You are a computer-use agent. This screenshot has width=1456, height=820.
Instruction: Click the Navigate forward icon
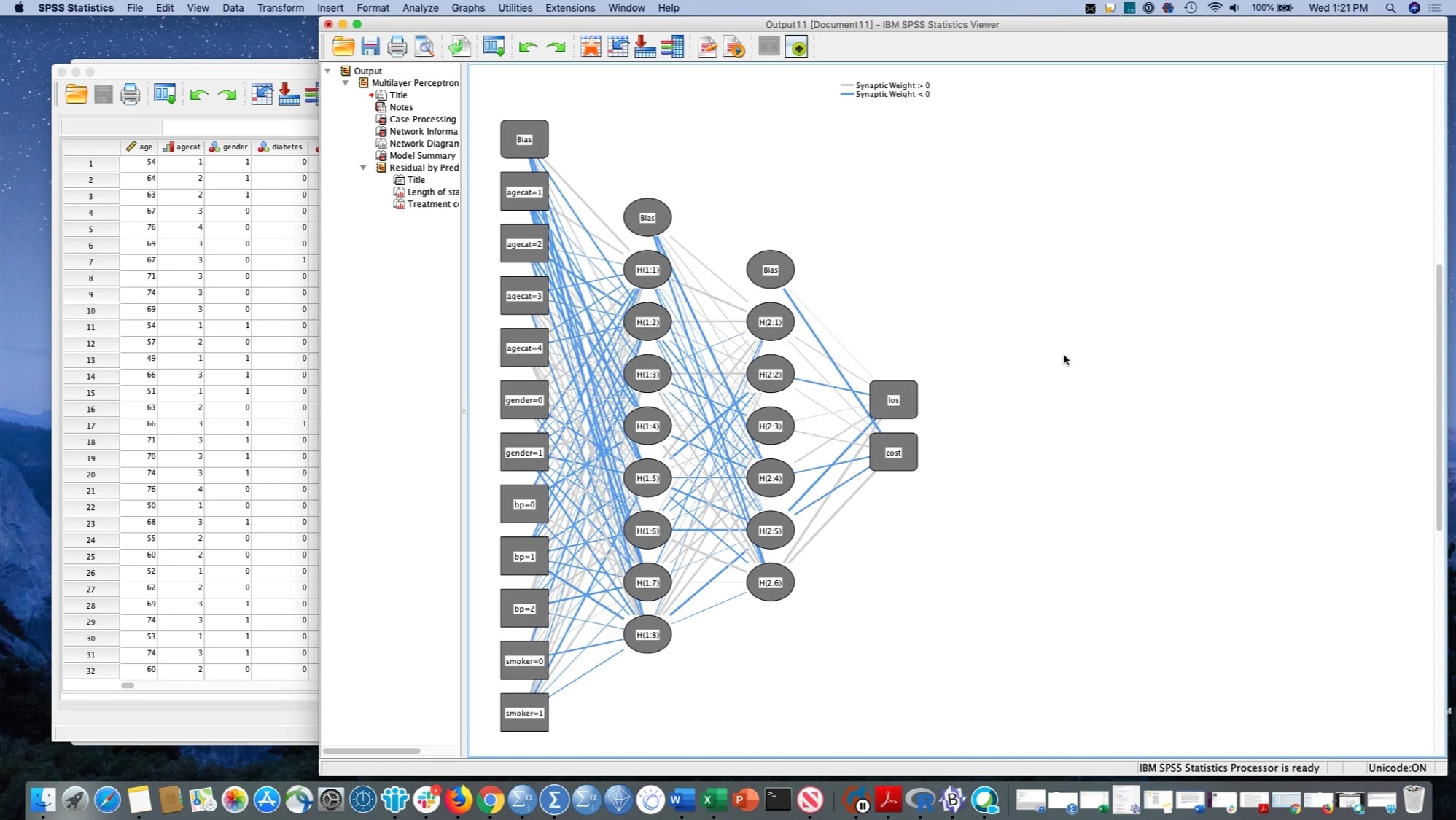pos(228,94)
